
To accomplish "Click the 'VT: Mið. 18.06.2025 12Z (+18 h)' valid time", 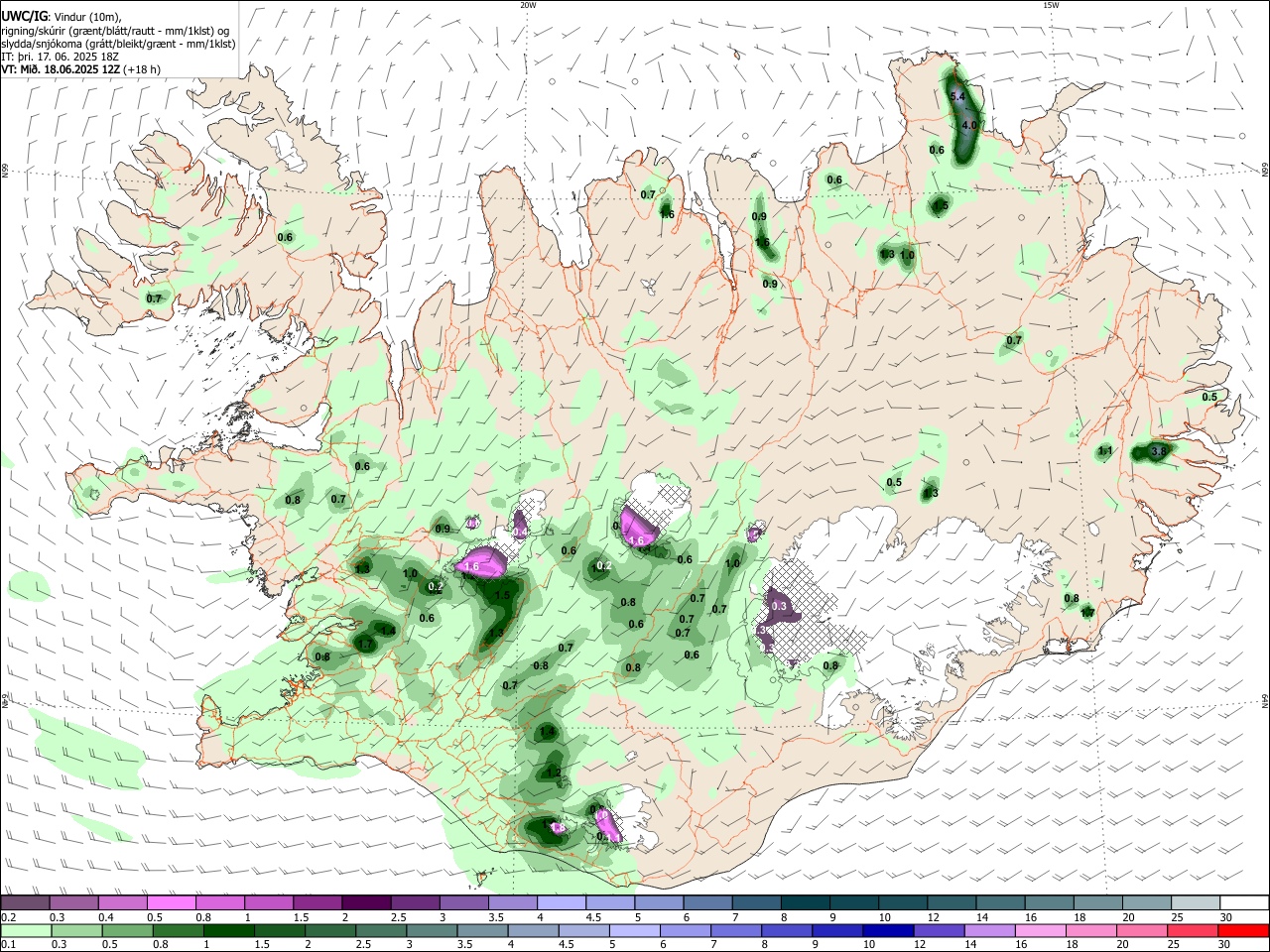I will click(81, 69).
